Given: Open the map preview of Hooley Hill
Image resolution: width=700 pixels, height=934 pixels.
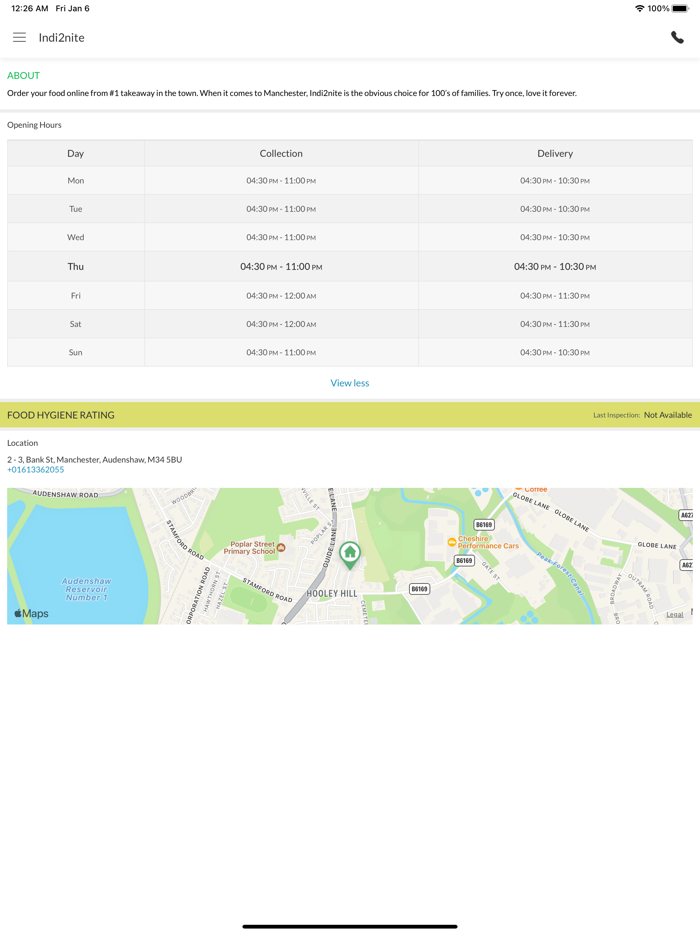Looking at the screenshot, I should tap(350, 556).
